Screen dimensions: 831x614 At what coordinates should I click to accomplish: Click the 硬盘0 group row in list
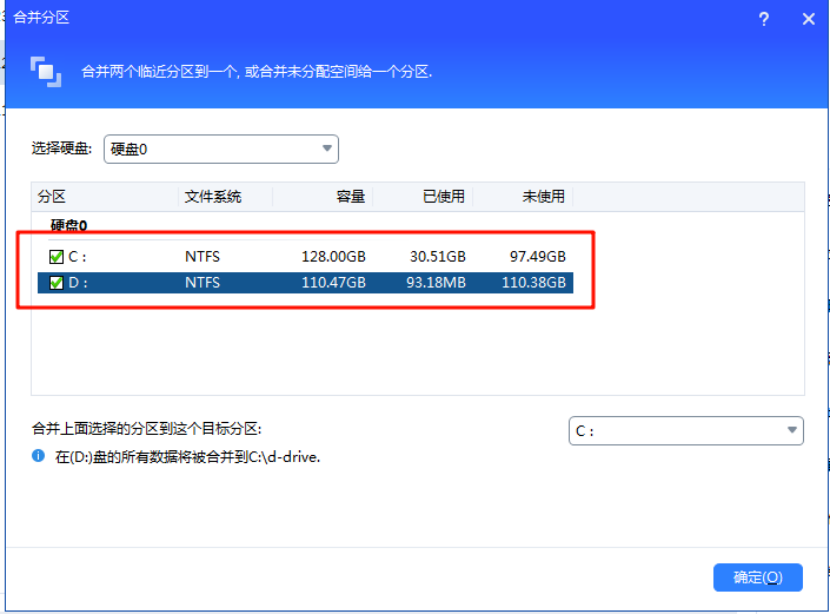click(69, 226)
